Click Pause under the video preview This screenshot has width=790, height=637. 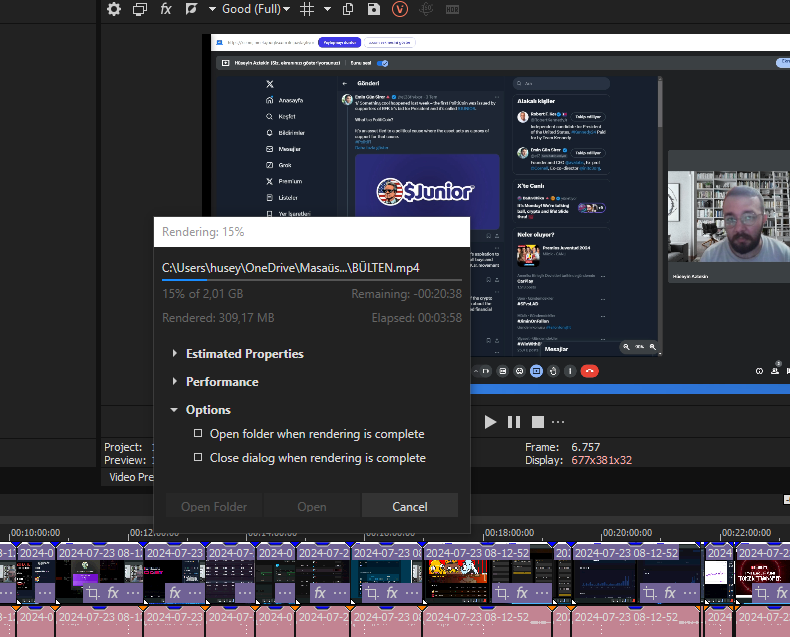[x=514, y=422]
